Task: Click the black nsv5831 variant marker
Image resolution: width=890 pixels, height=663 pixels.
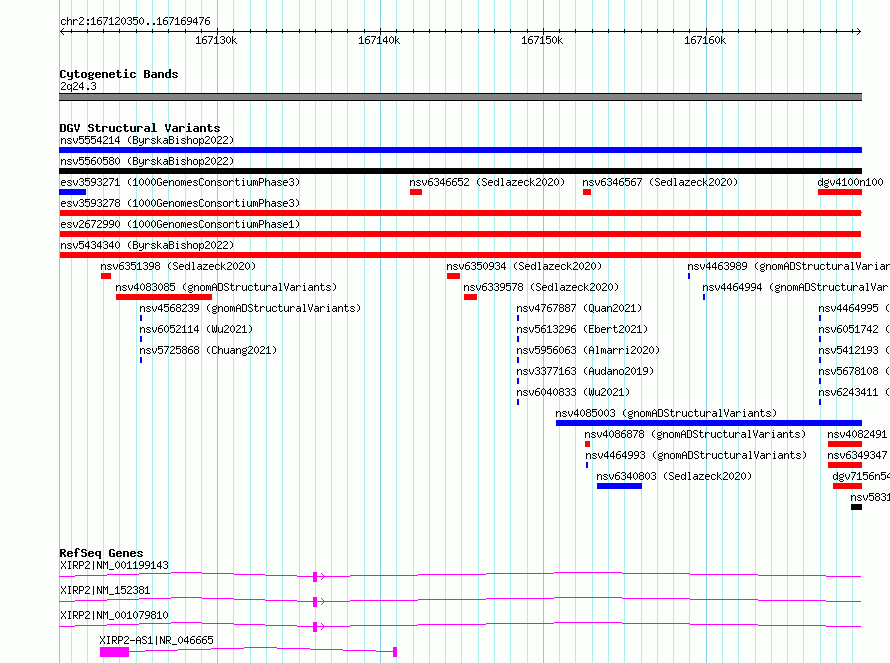Action: (x=857, y=507)
